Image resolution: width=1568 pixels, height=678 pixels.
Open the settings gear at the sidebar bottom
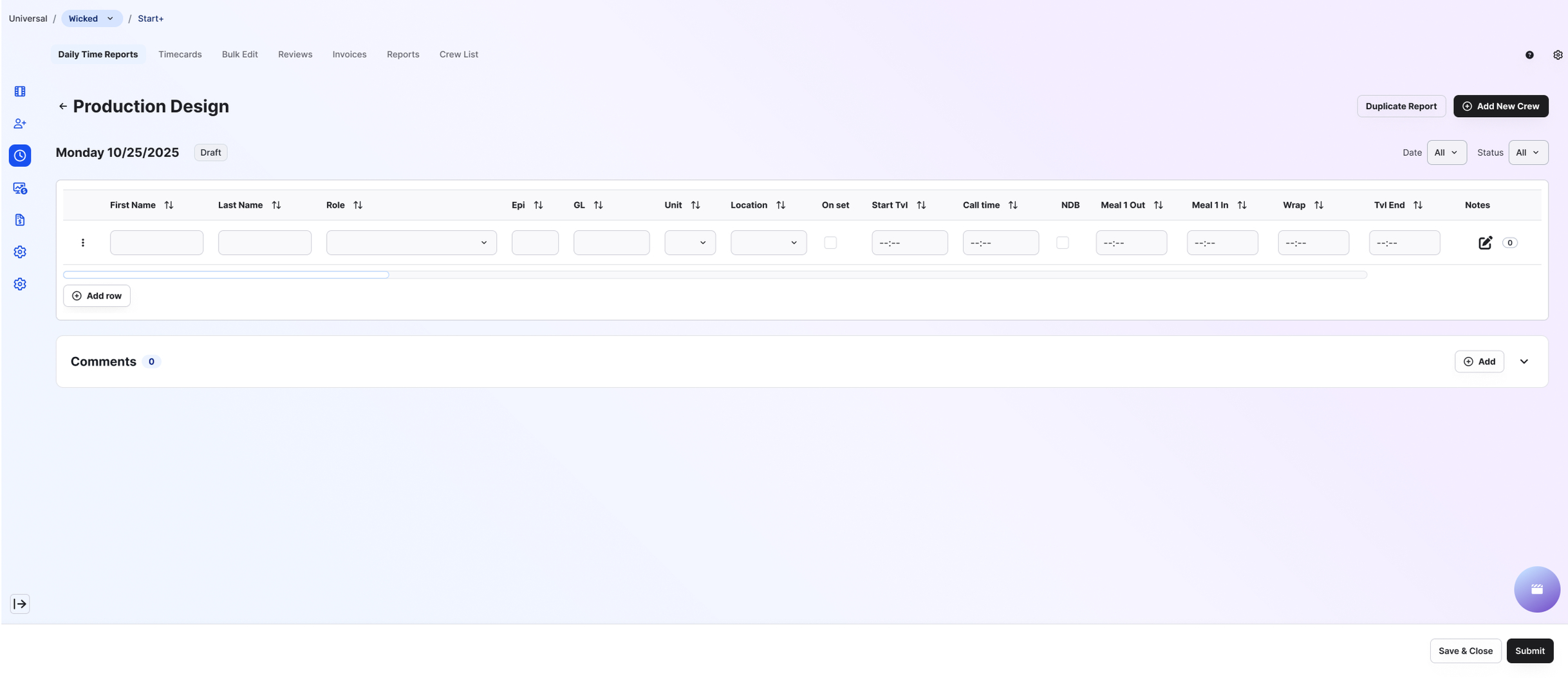pos(19,284)
